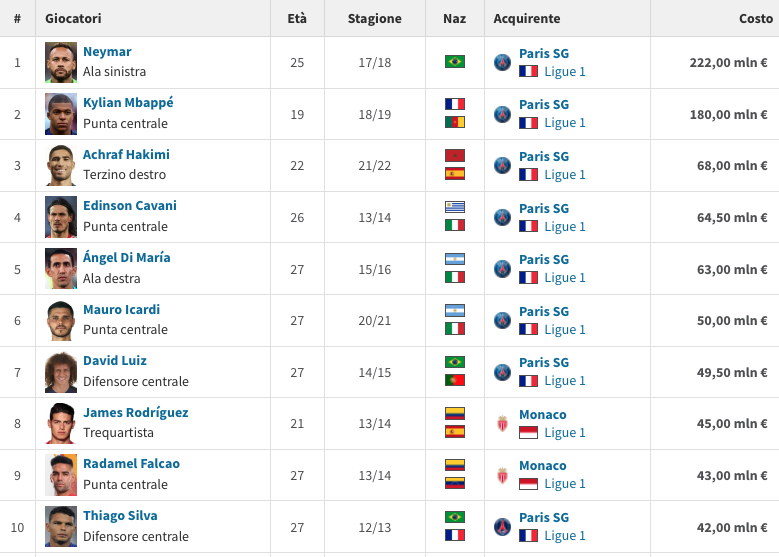The width and height of the screenshot is (779, 557).
Task: Open the Monaco club link for Radamel Falcao
Action: (543, 466)
